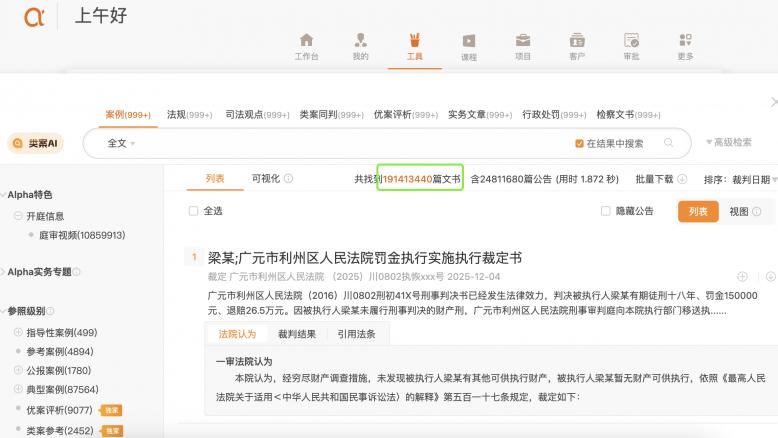778x438 pixels.
Task: Open the 客户 clients icon
Action: (577, 40)
